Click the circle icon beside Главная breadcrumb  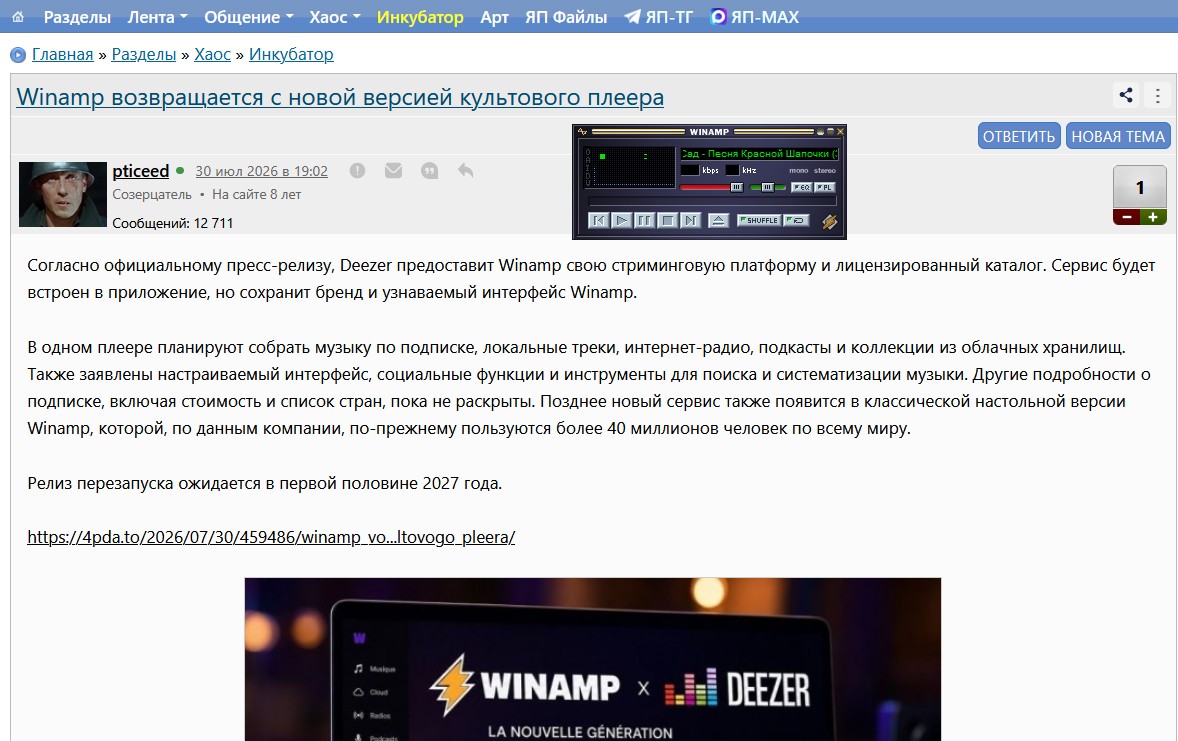click(18, 55)
